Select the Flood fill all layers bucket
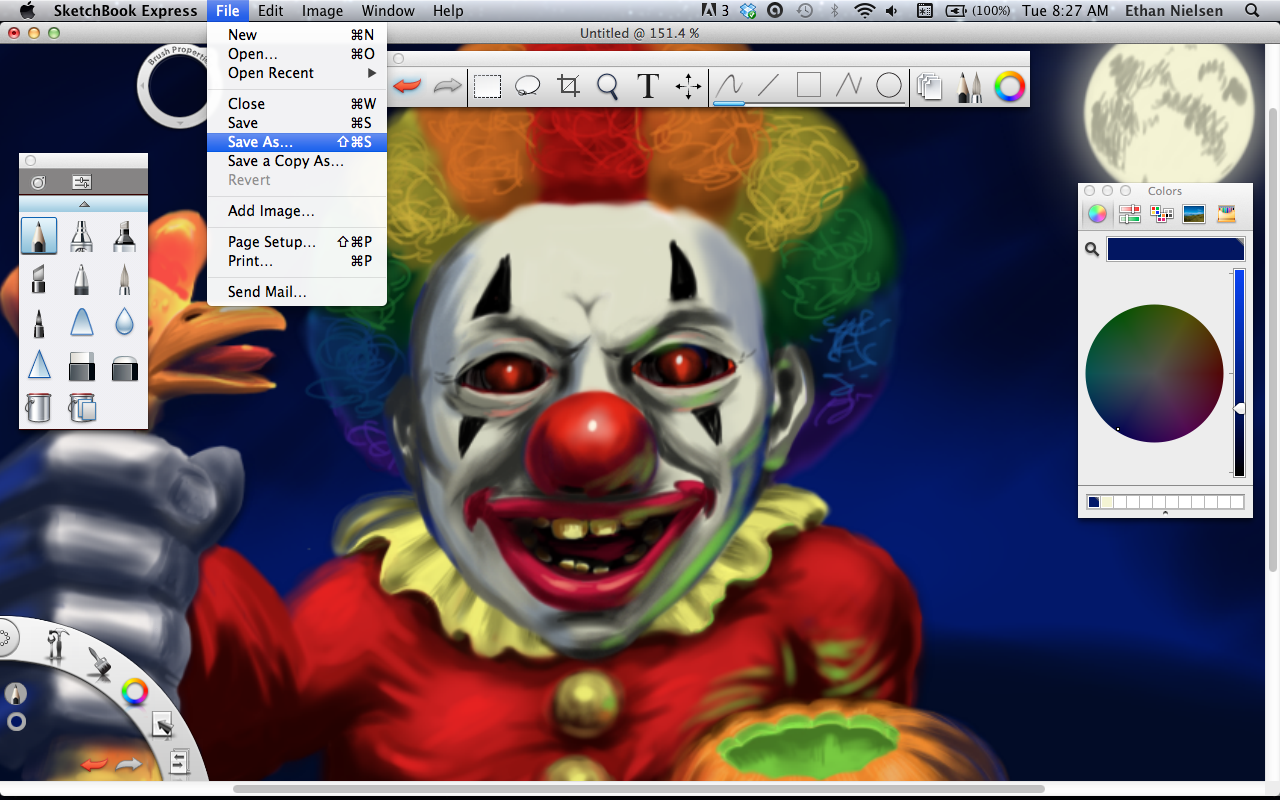Viewport: 1280px width, 800px height. point(82,407)
